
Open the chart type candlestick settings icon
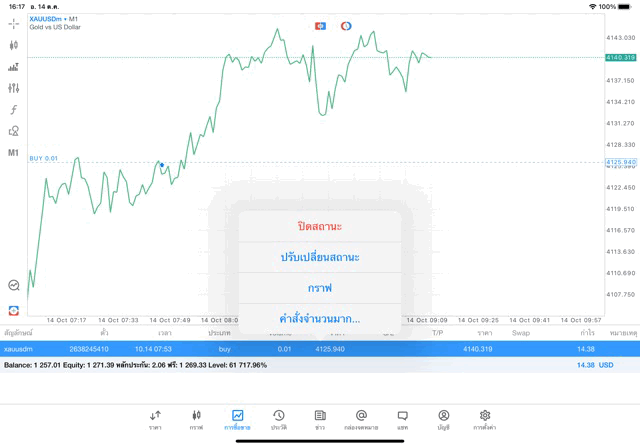coord(14,45)
